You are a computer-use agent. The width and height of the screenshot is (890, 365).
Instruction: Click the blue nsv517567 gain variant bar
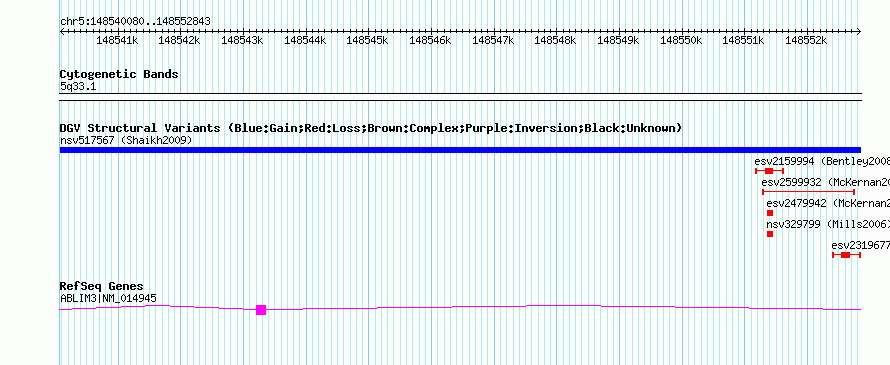click(460, 150)
